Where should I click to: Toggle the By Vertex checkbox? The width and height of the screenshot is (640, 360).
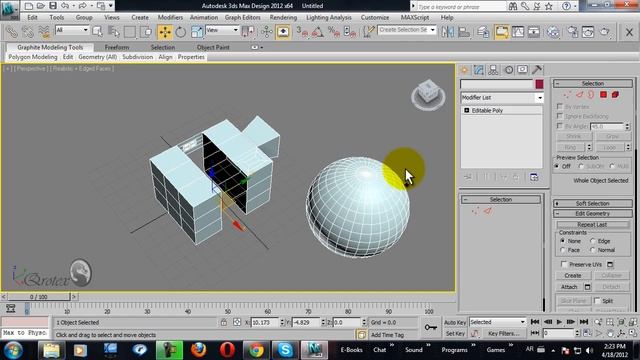coord(560,107)
